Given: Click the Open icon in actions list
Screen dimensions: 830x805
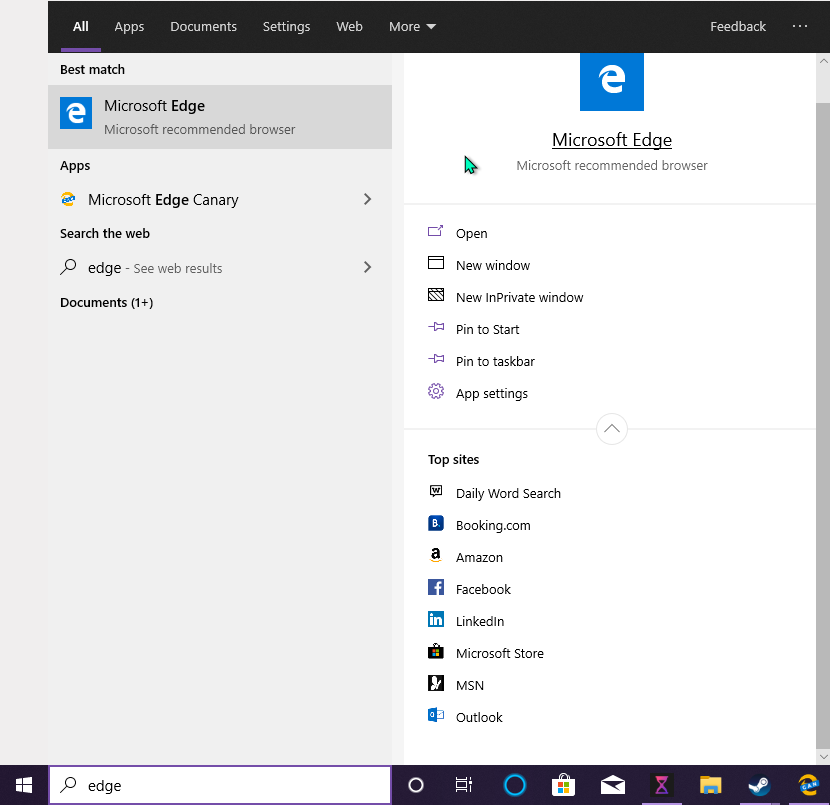Looking at the screenshot, I should (435, 231).
